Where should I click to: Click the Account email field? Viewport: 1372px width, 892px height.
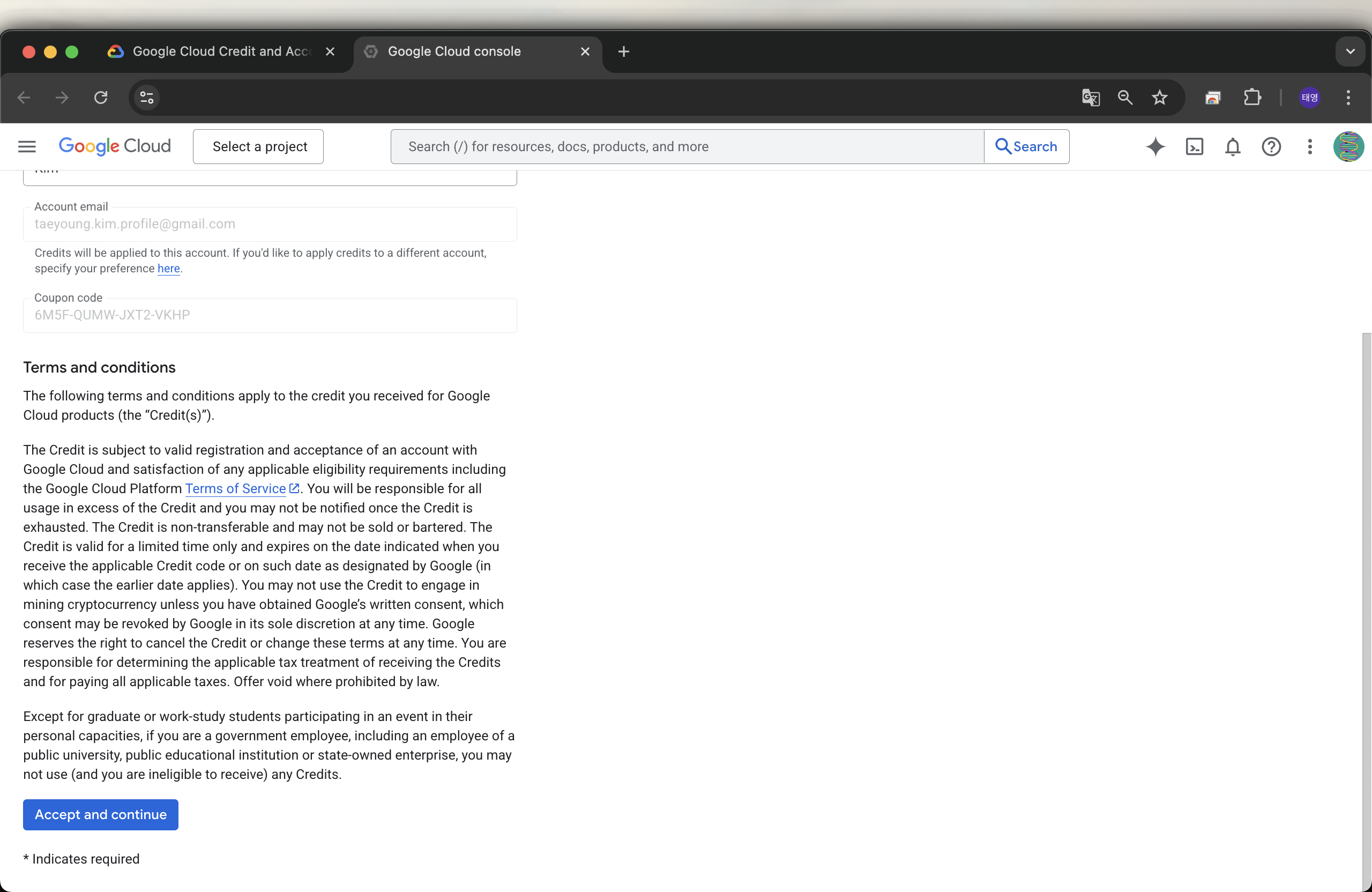pyautogui.click(x=270, y=224)
